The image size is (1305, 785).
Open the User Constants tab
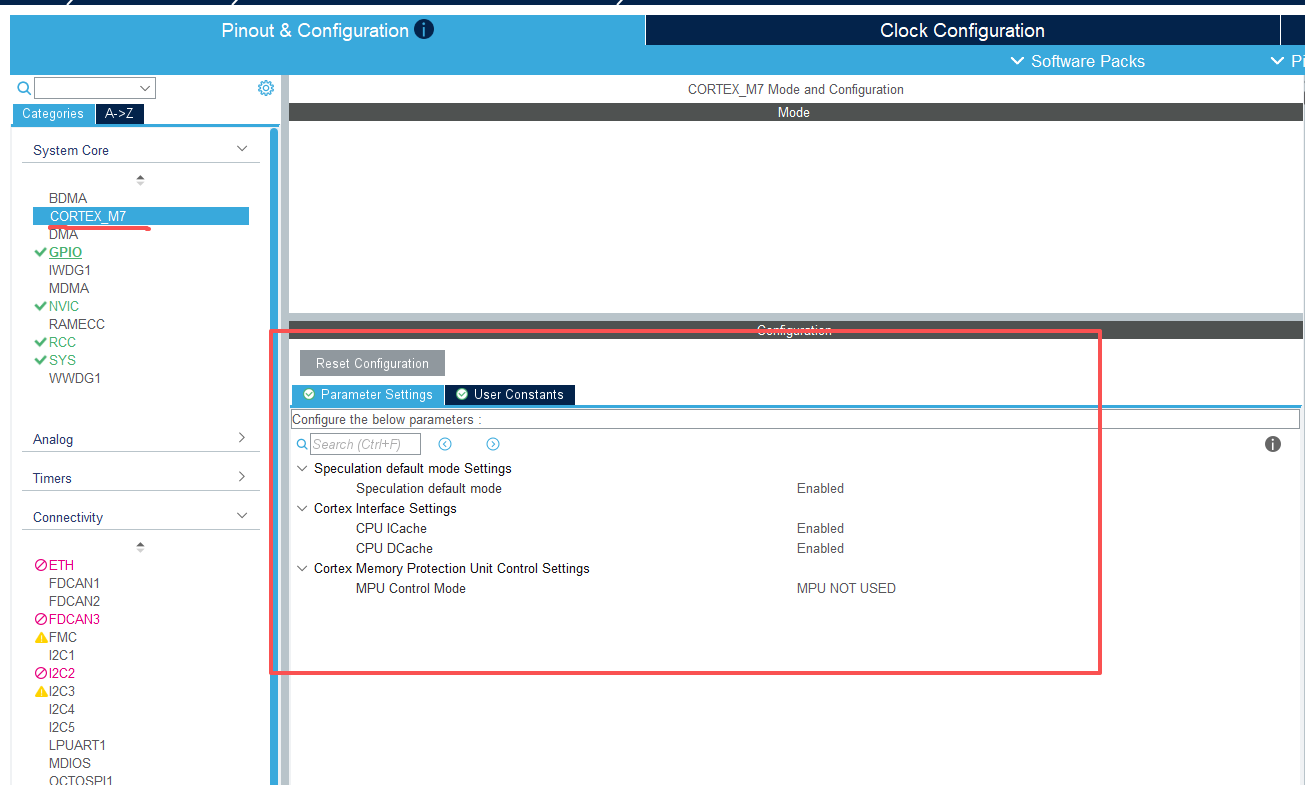point(510,394)
